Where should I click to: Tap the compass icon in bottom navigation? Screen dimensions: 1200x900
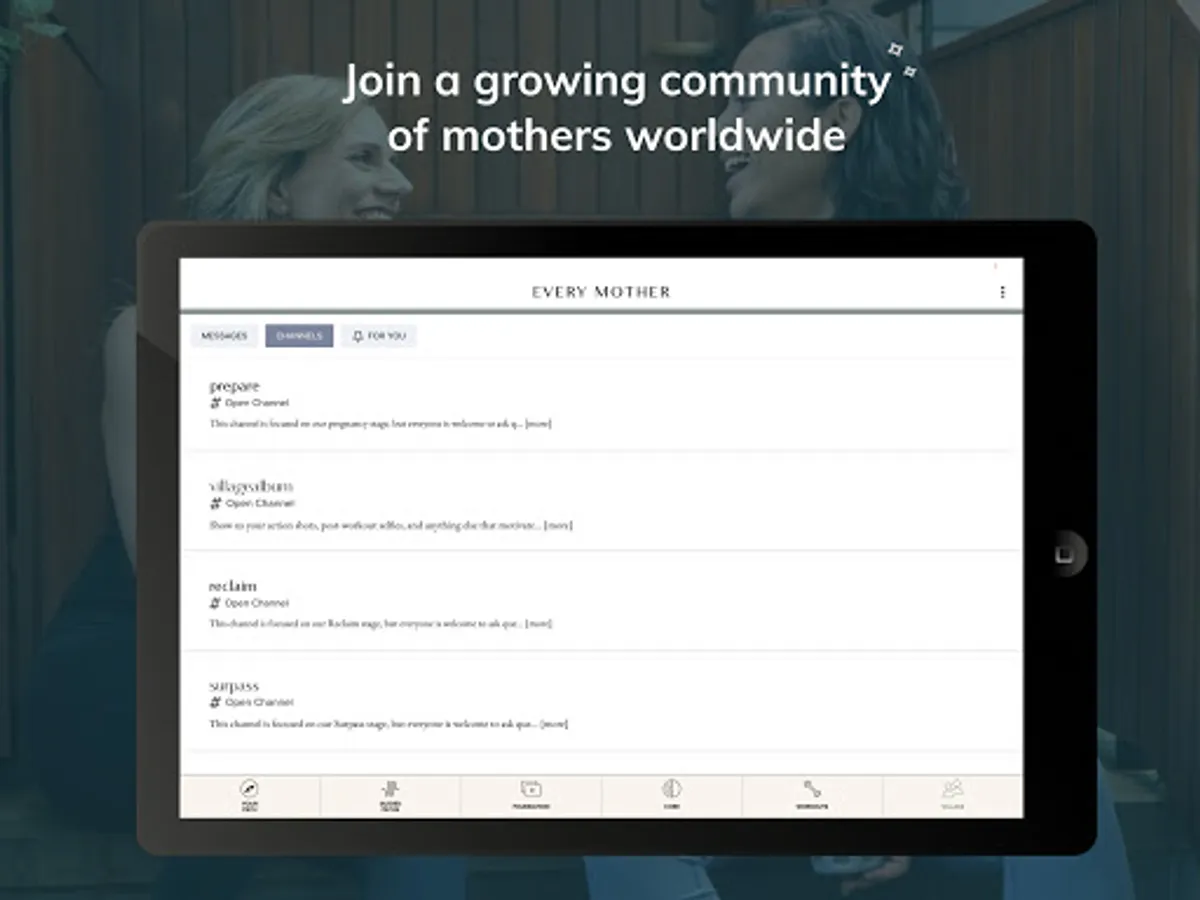tap(250, 790)
